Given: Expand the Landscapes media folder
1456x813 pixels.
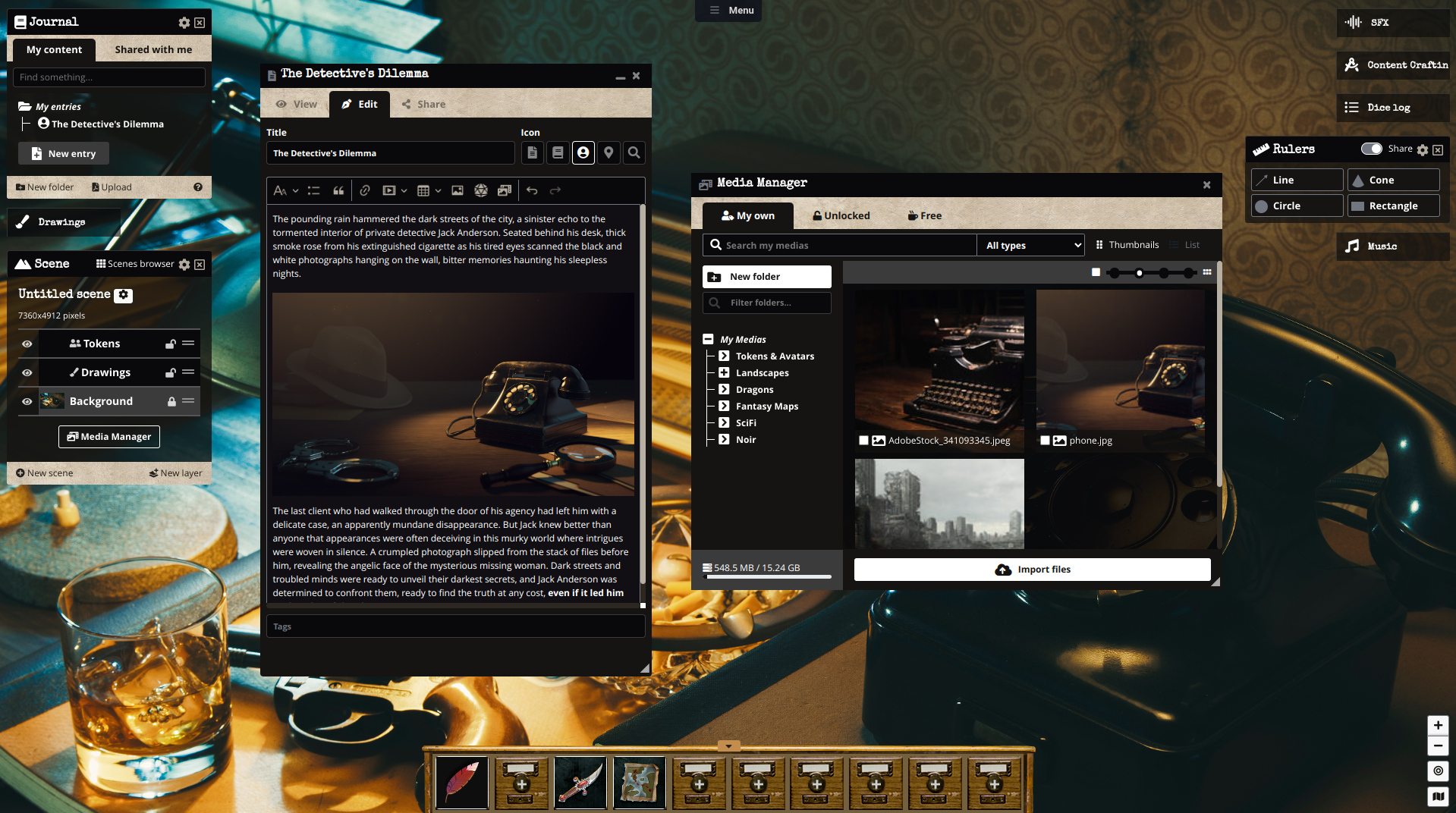Looking at the screenshot, I should [724, 373].
